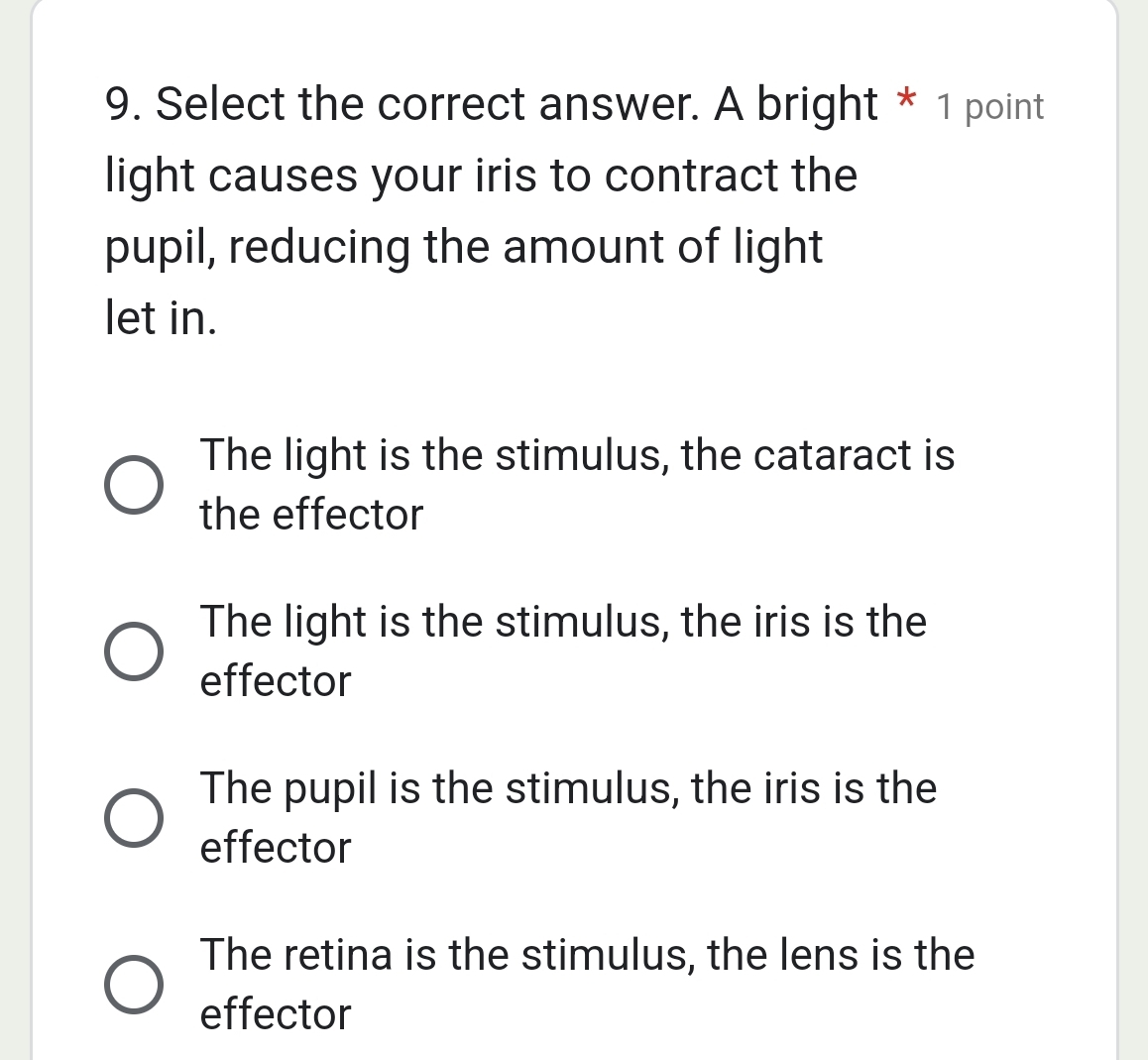Viewport: 1148px width, 1060px height.
Task: Click the text of the fourth answer option
Action: [x=586, y=955]
